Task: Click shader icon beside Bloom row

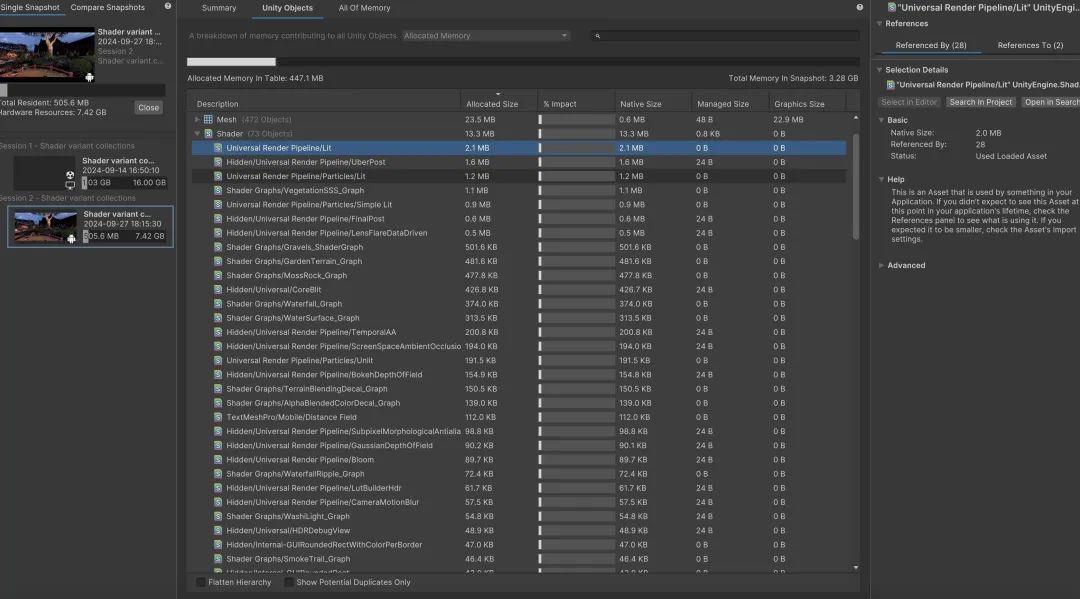Action: coord(218,460)
